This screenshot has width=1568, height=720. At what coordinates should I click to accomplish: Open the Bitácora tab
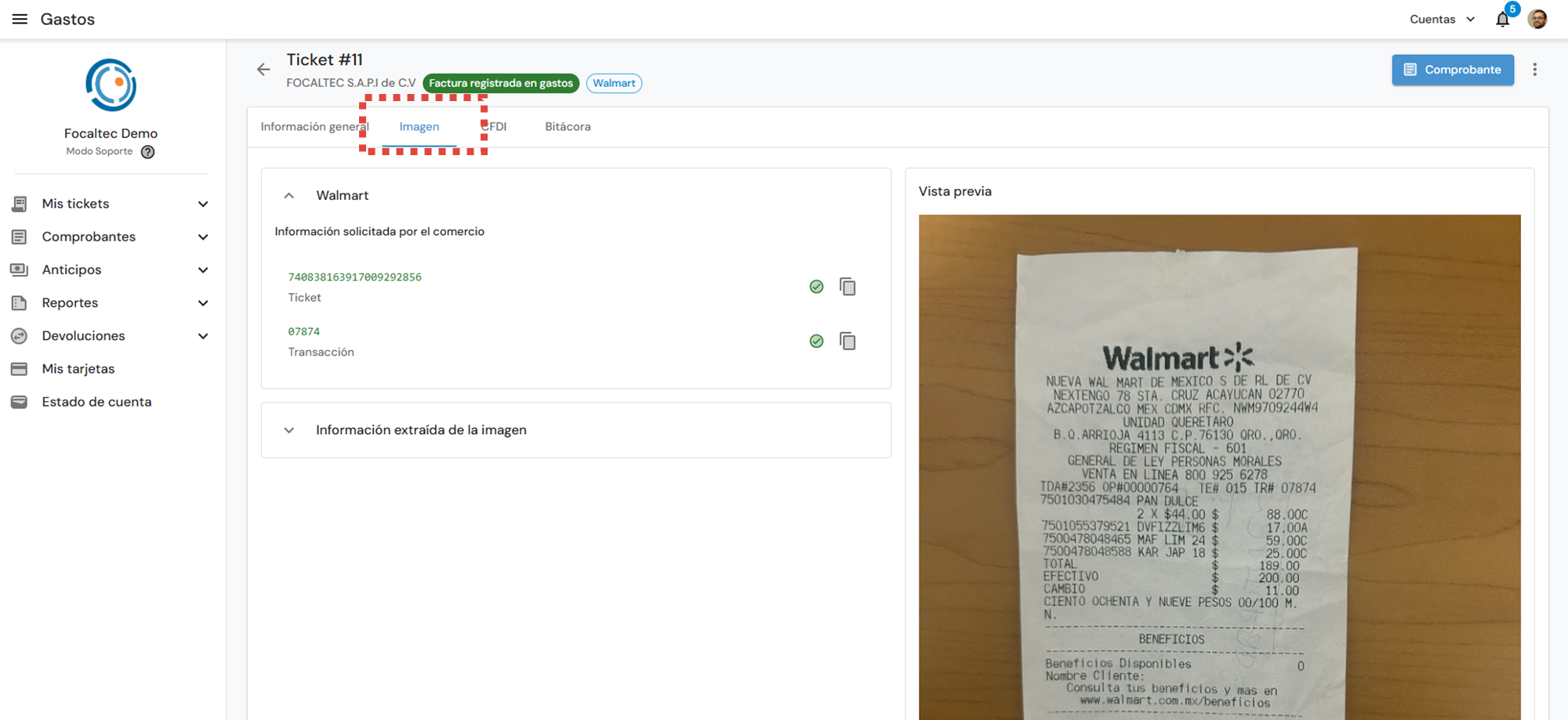click(568, 127)
